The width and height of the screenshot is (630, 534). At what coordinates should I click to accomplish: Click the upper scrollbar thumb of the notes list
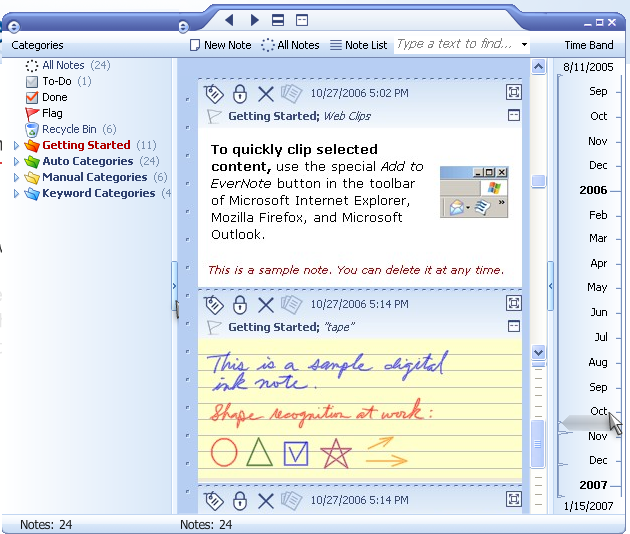(538, 181)
